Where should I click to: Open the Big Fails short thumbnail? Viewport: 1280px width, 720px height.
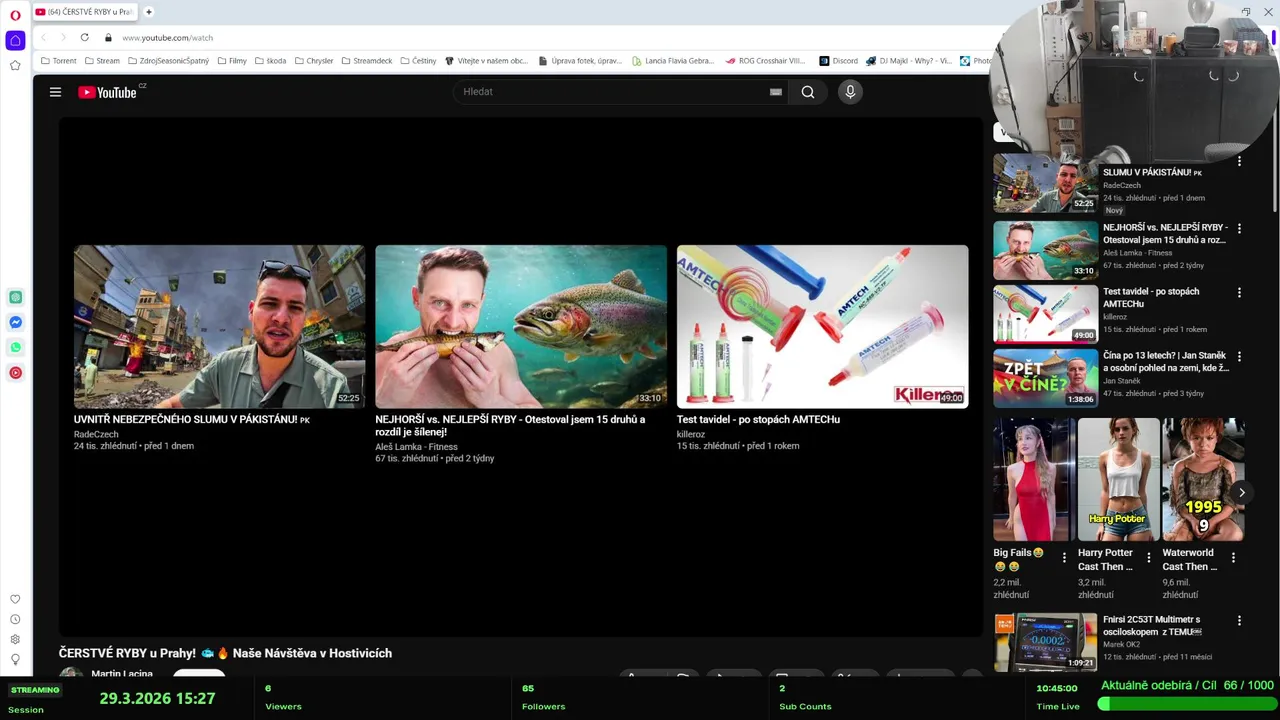pyautogui.click(x=1034, y=479)
